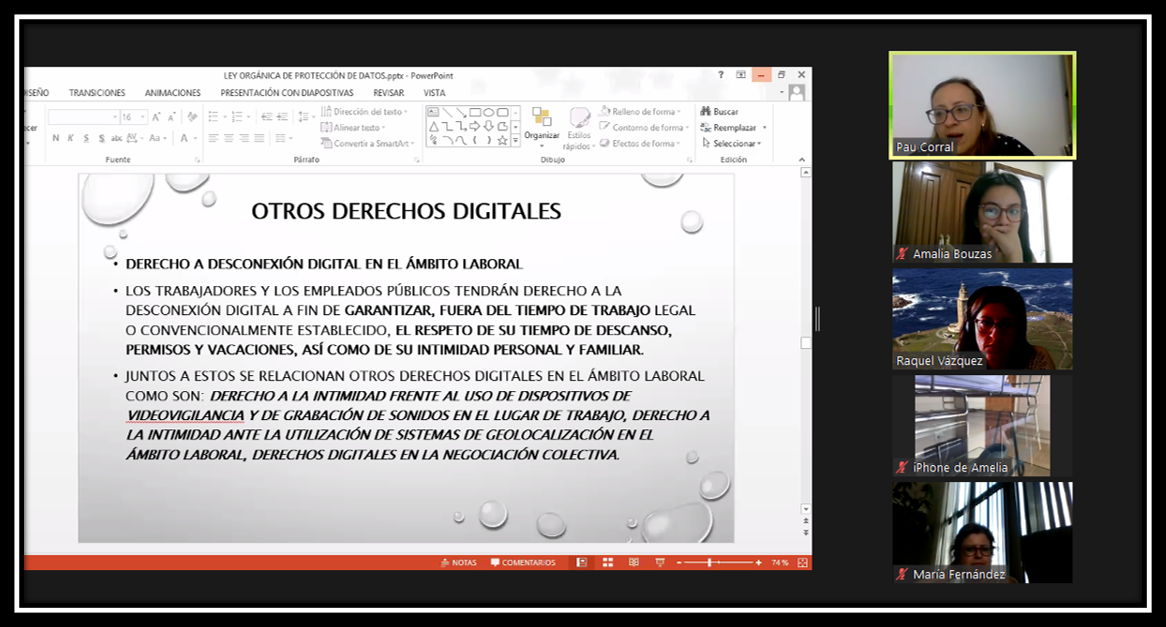Start slideshow from status bar icon
This screenshot has width=1166, height=627.
[x=659, y=563]
